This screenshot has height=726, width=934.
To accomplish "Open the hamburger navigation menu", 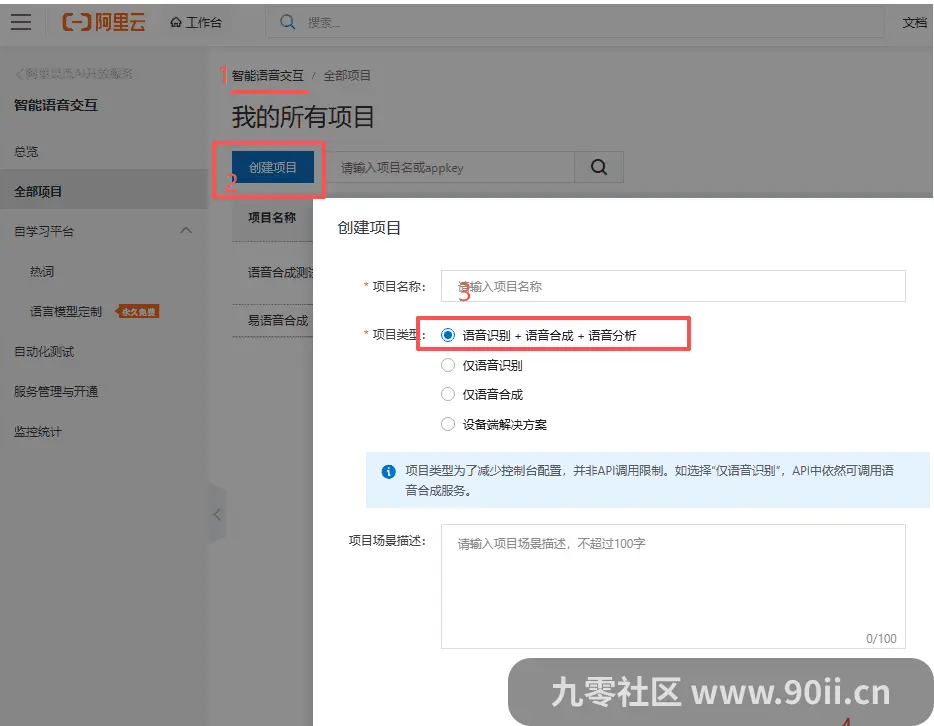I will pyautogui.click(x=21, y=22).
